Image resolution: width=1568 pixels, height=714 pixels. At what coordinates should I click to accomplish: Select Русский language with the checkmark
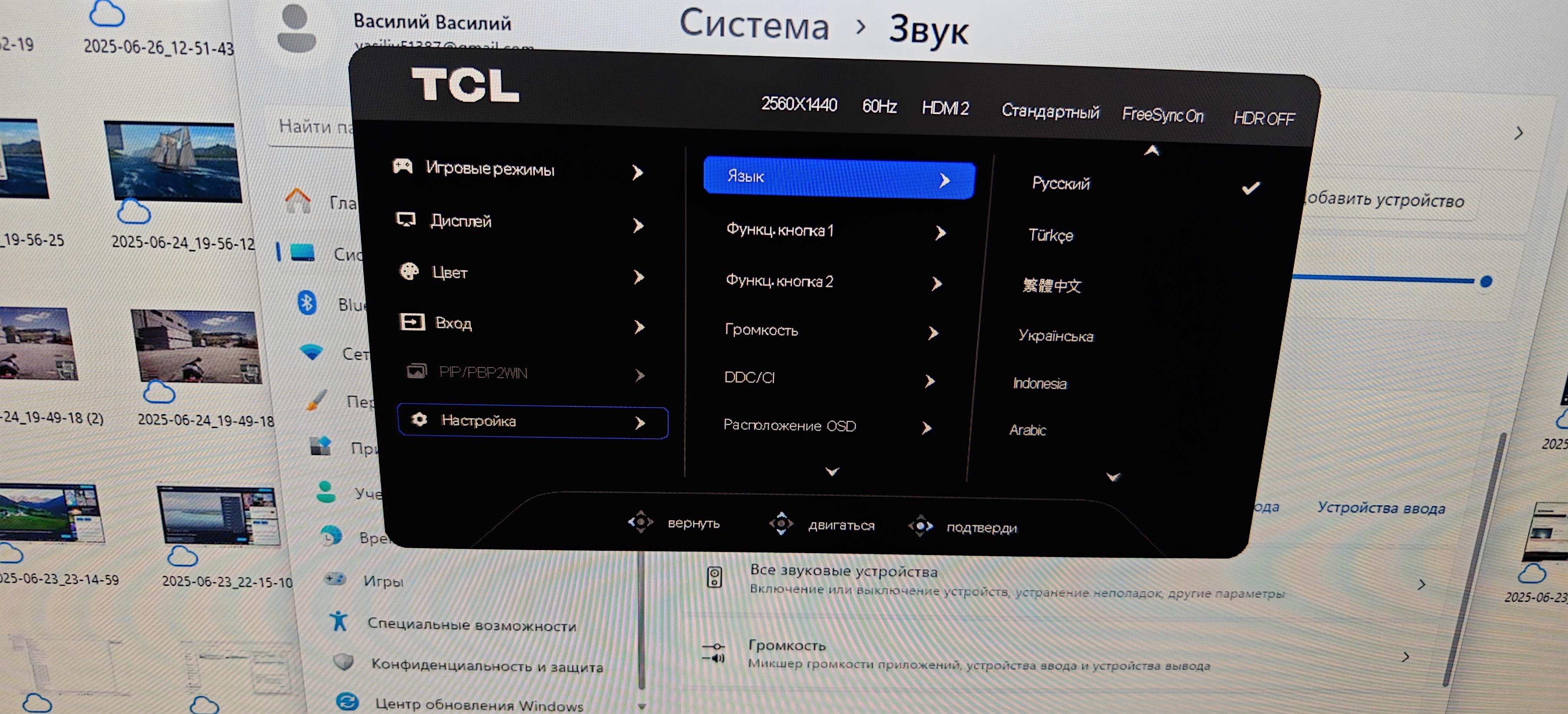(x=1062, y=183)
